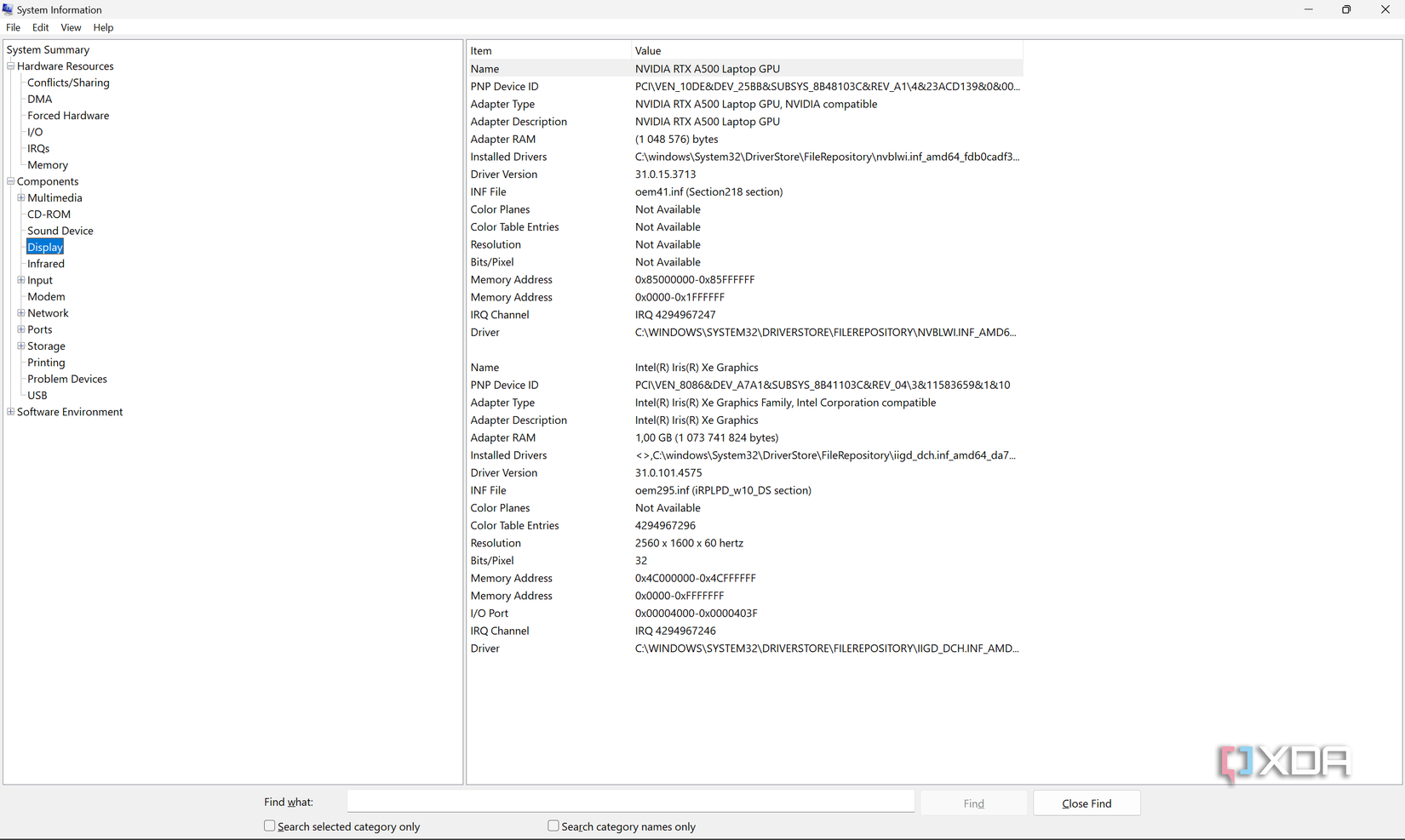
Task: Click the Find button
Action: tap(973, 803)
